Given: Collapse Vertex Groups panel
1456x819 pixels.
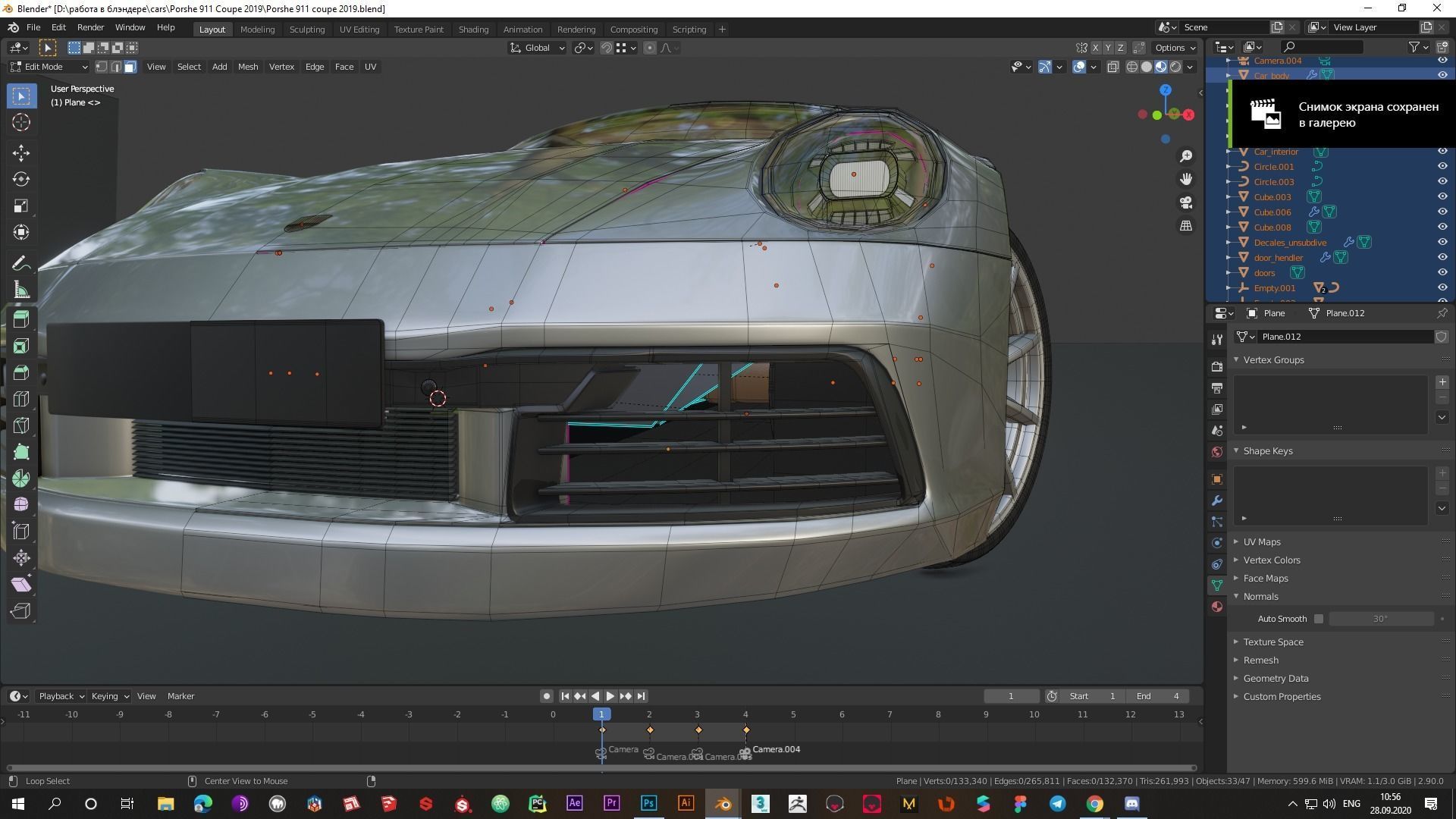Looking at the screenshot, I should coord(1273,359).
